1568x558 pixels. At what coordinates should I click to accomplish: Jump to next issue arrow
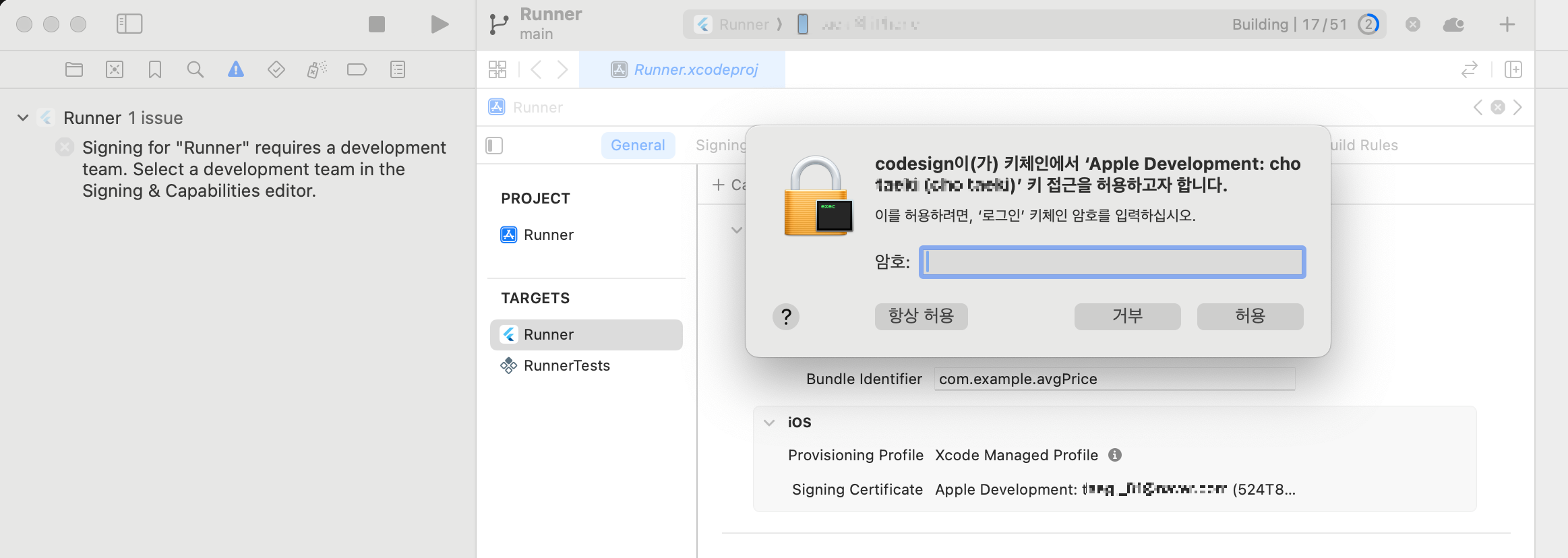[x=1517, y=107]
